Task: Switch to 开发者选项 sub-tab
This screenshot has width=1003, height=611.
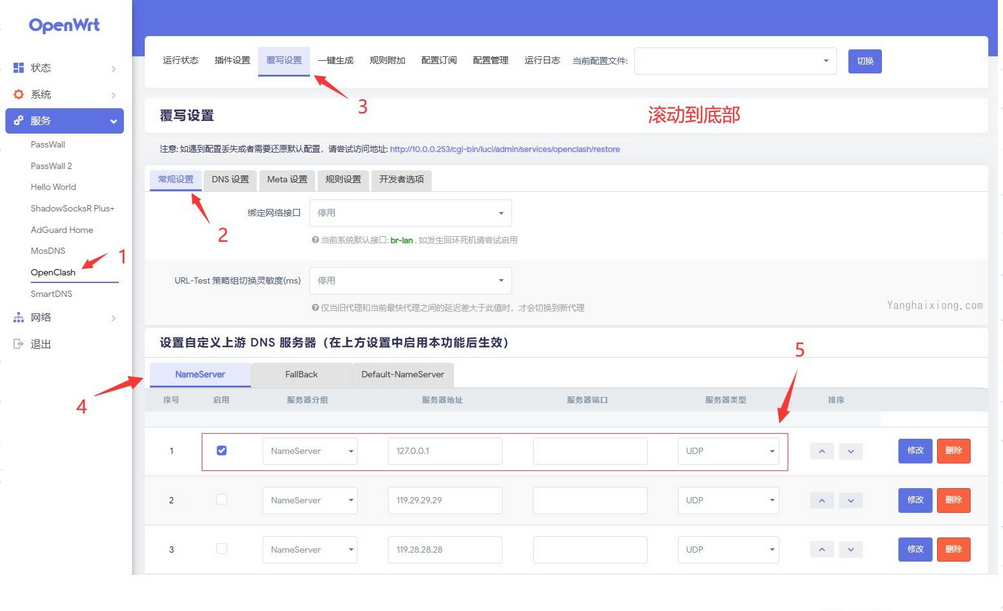Action: (402, 180)
